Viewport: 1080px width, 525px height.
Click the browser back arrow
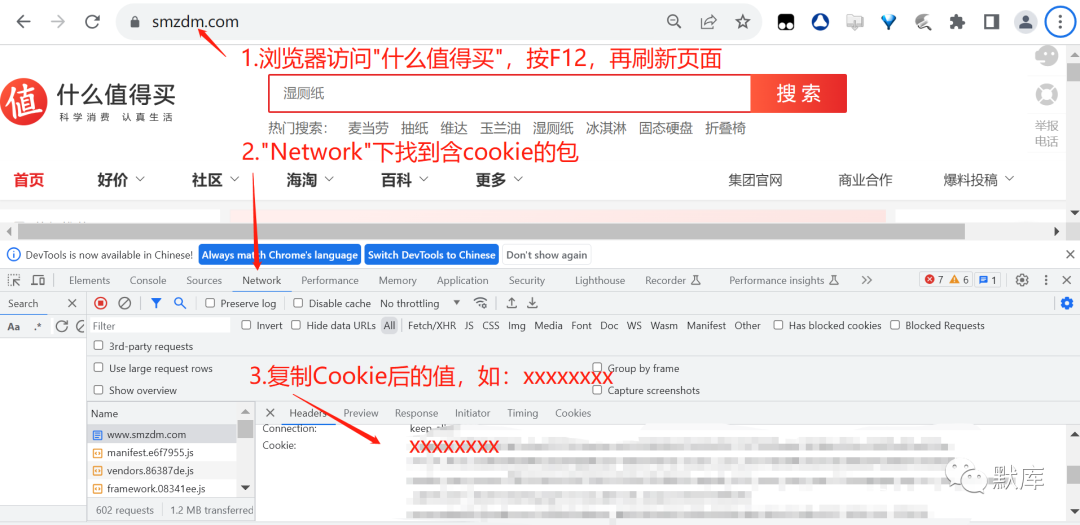pos(24,21)
